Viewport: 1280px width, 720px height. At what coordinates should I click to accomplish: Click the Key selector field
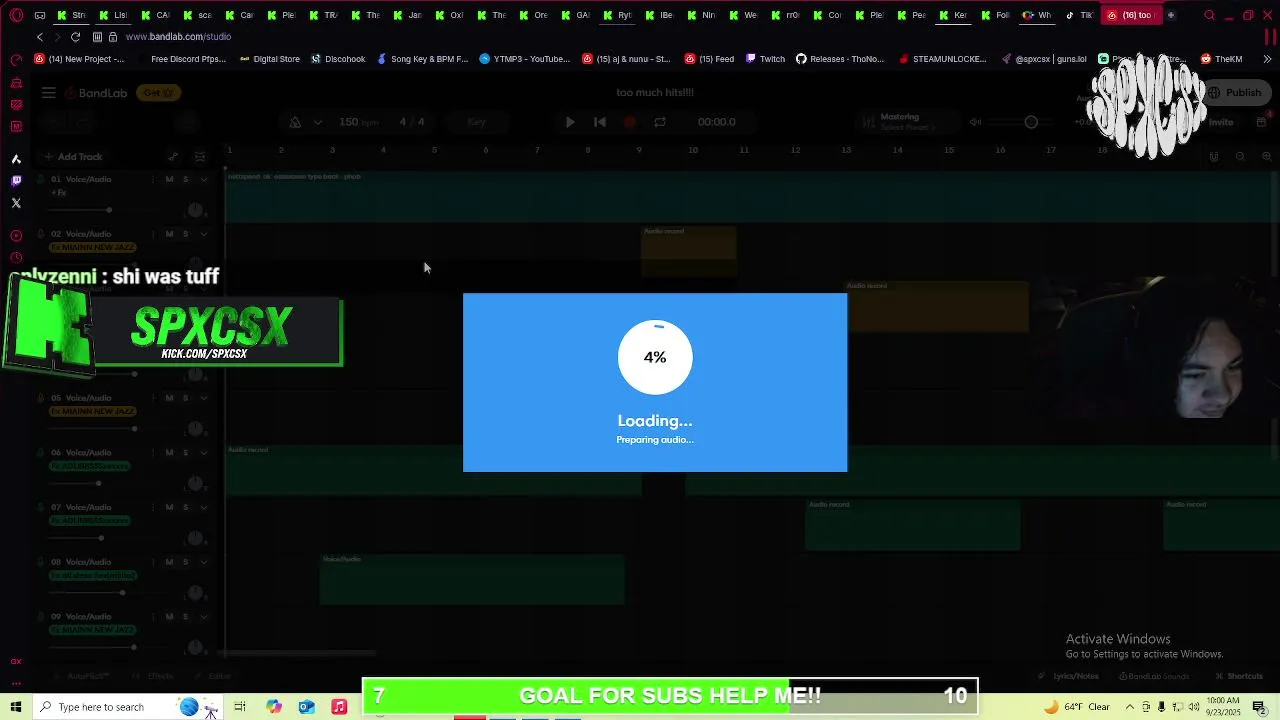477,122
